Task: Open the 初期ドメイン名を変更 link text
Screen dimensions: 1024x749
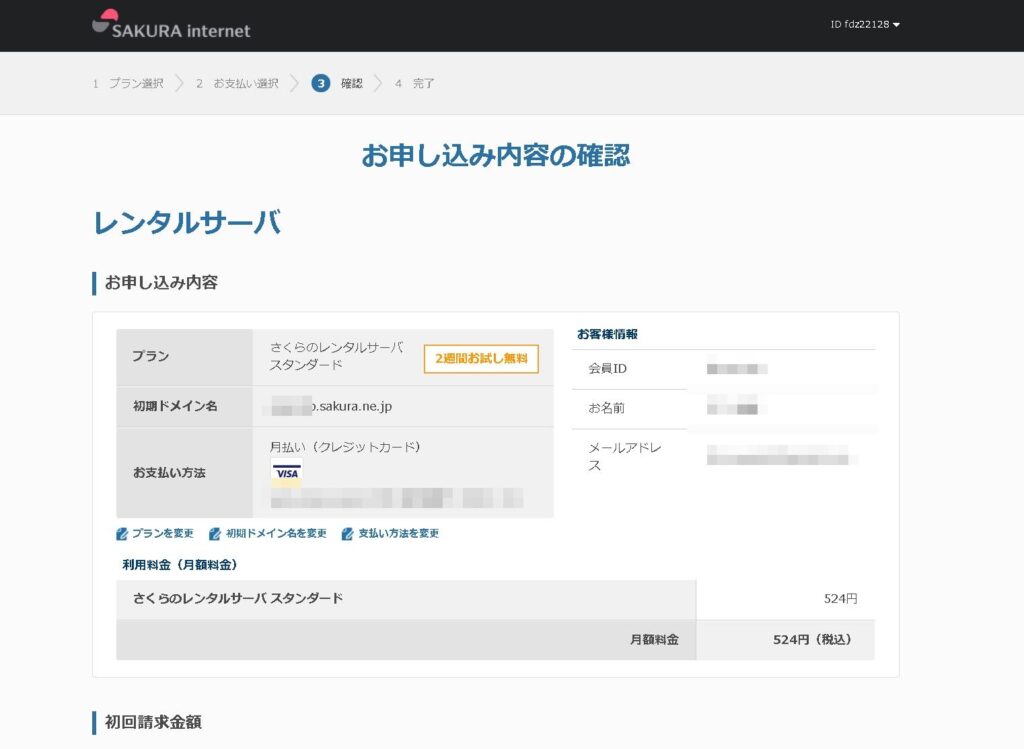Action: click(x=276, y=534)
